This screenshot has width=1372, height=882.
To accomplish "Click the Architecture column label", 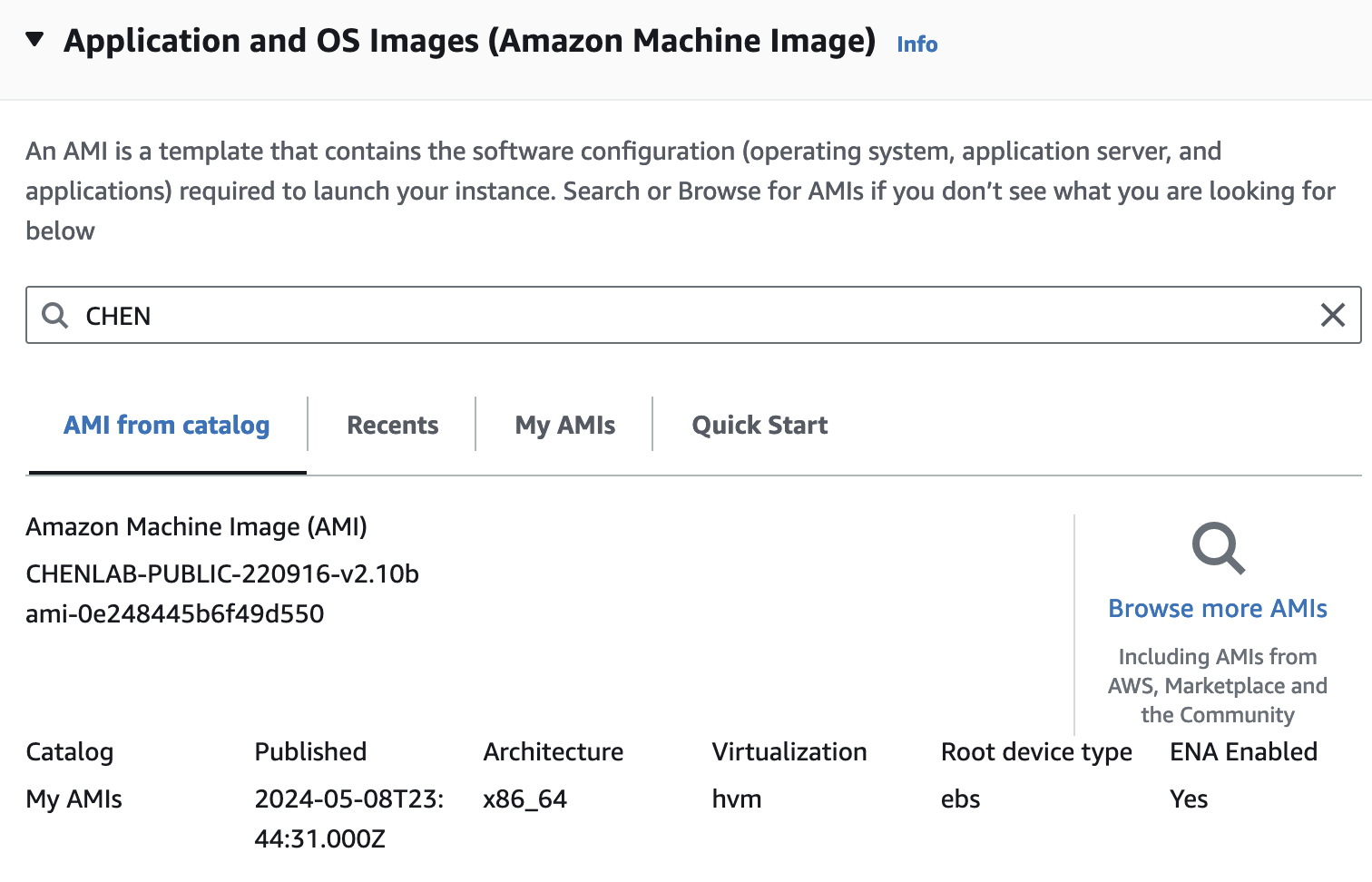I will pos(554,751).
